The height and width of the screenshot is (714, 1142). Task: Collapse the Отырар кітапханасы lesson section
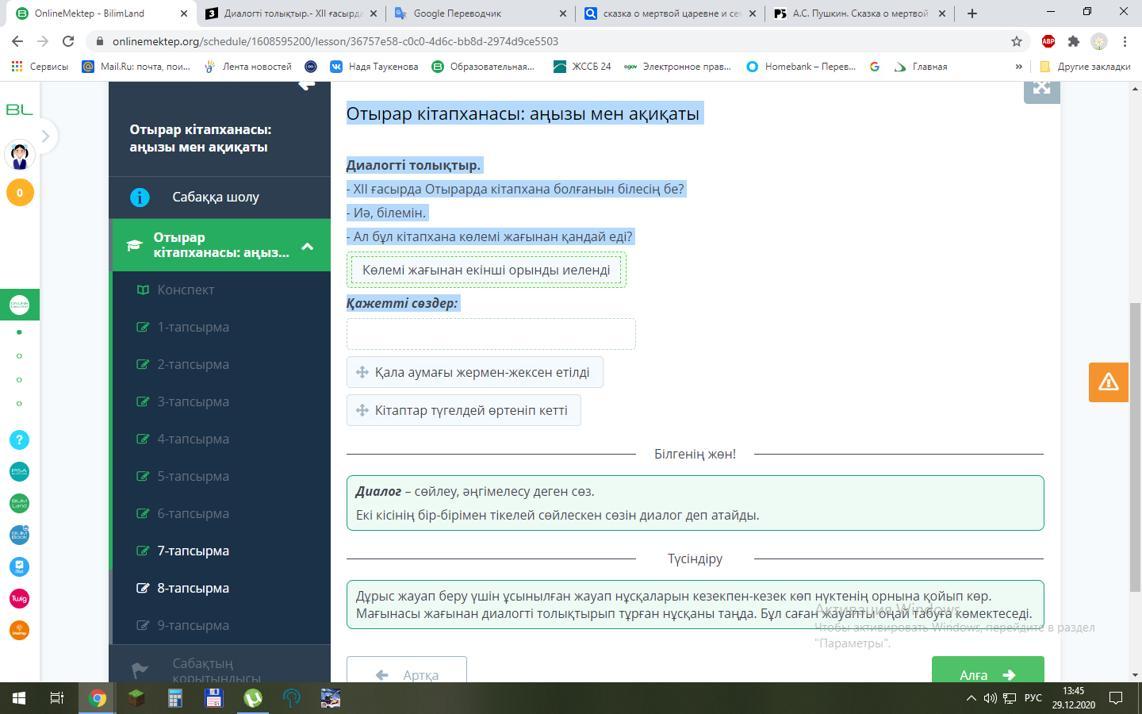307,246
